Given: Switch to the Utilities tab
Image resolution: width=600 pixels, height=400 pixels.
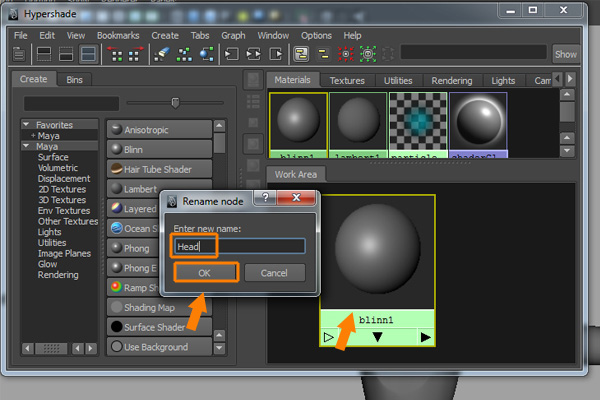Looking at the screenshot, I should [398, 81].
